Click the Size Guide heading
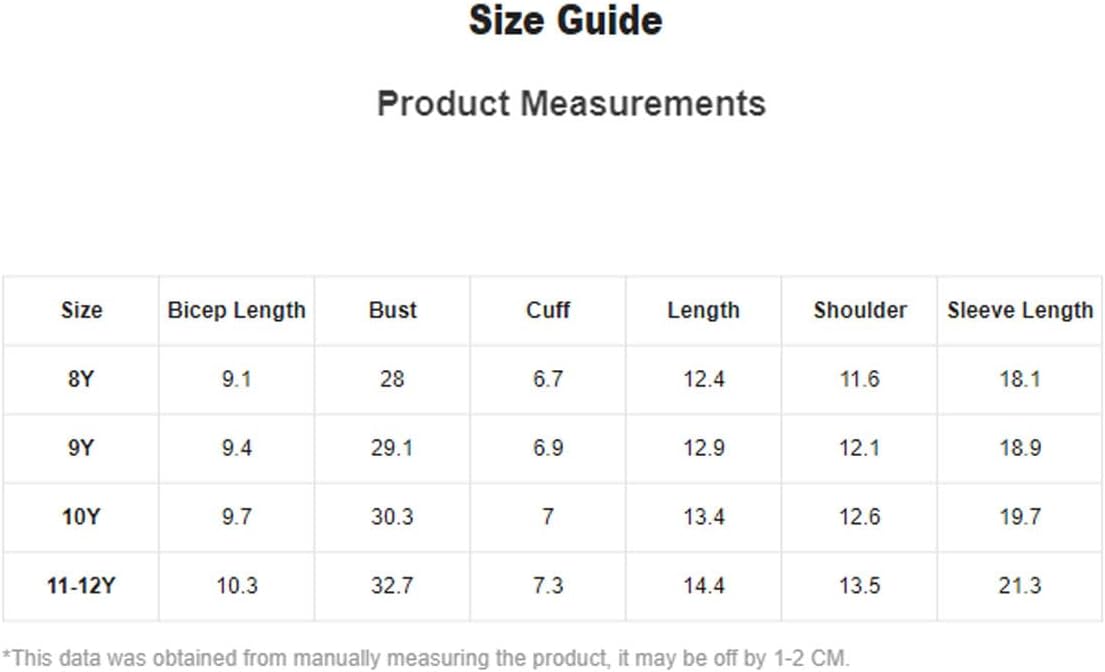This screenshot has height=672, width=1105. [565, 20]
